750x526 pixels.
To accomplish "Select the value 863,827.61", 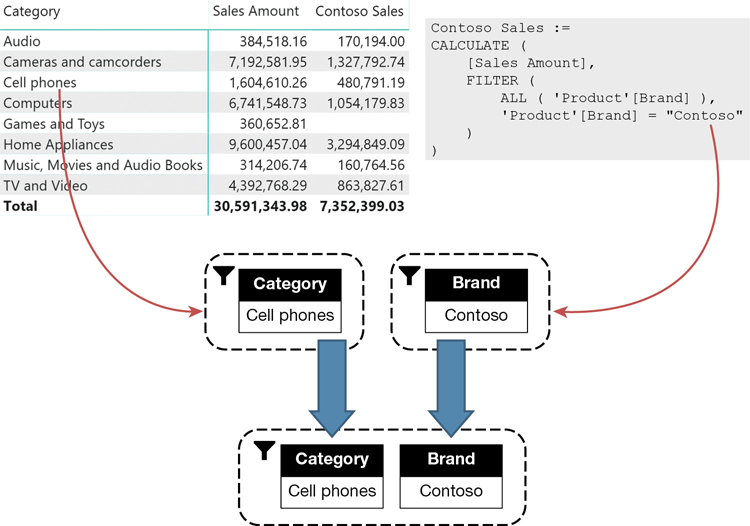I will click(x=371, y=186).
